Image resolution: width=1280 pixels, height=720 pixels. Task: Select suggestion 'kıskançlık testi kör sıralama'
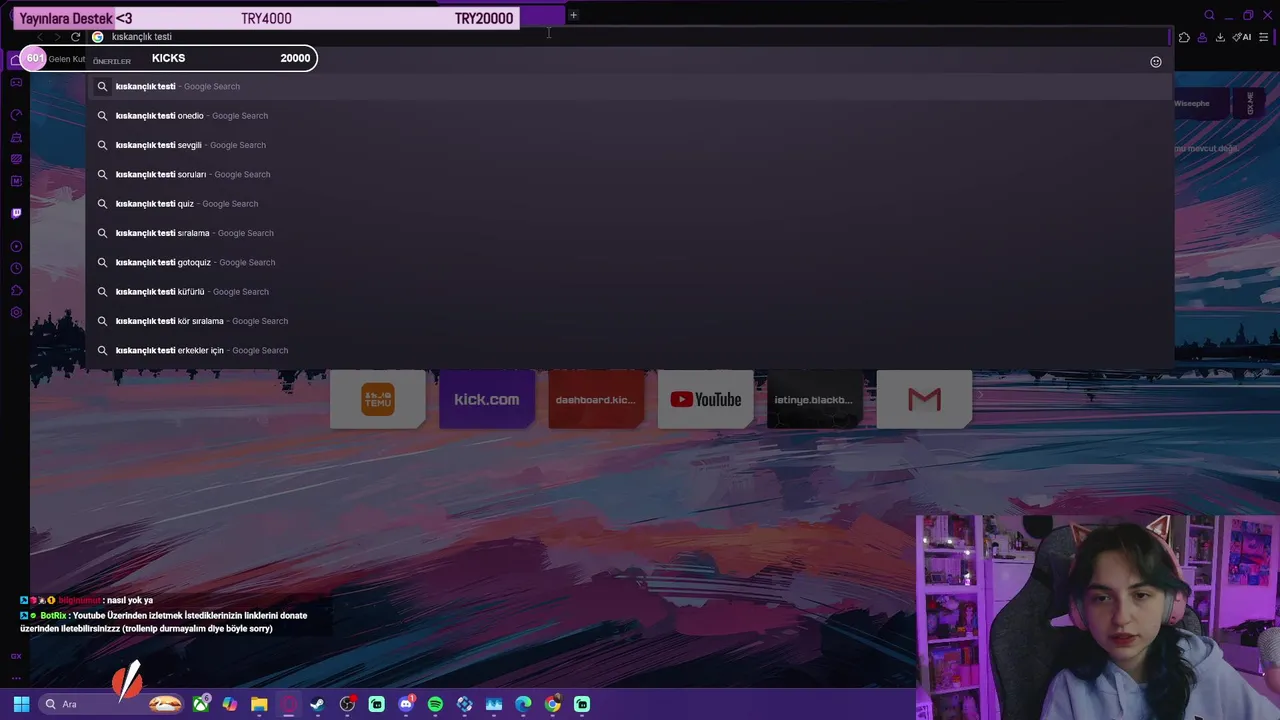629,321
